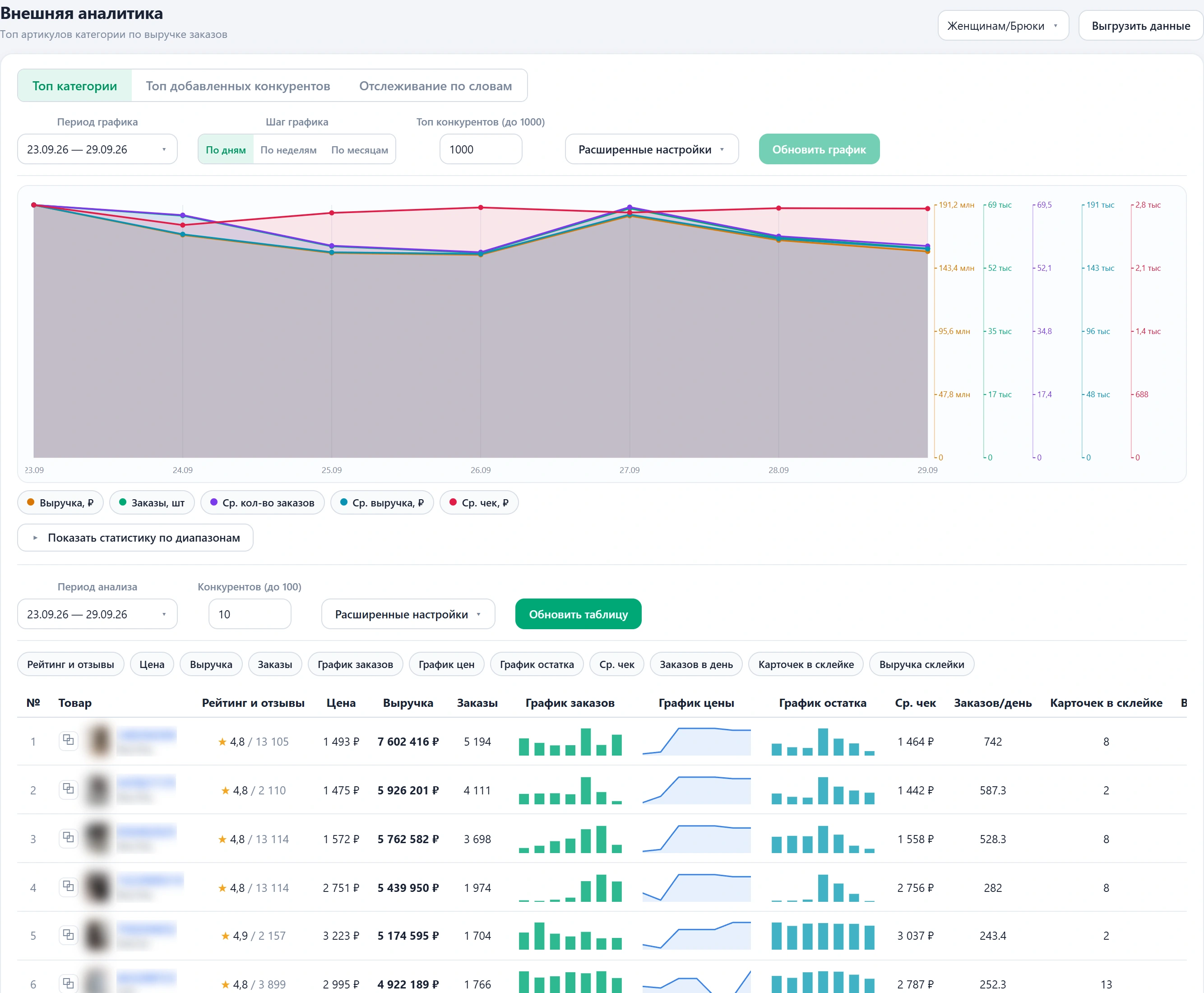
Task: Expand the table Расширенные настройки dropdown
Action: [x=408, y=614]
